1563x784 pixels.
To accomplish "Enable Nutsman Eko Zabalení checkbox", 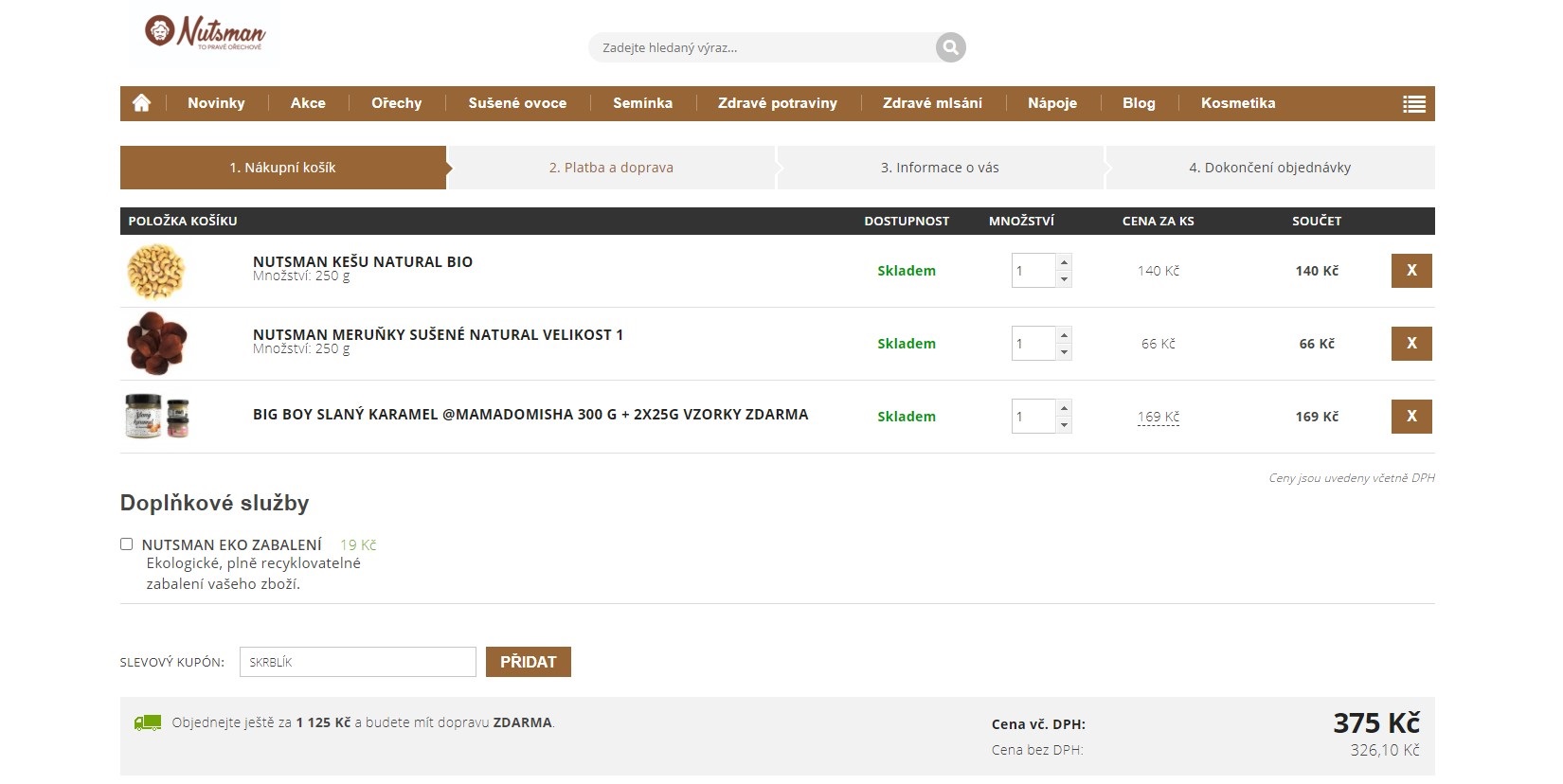I will pyautogui.click(x=126, y=544).
